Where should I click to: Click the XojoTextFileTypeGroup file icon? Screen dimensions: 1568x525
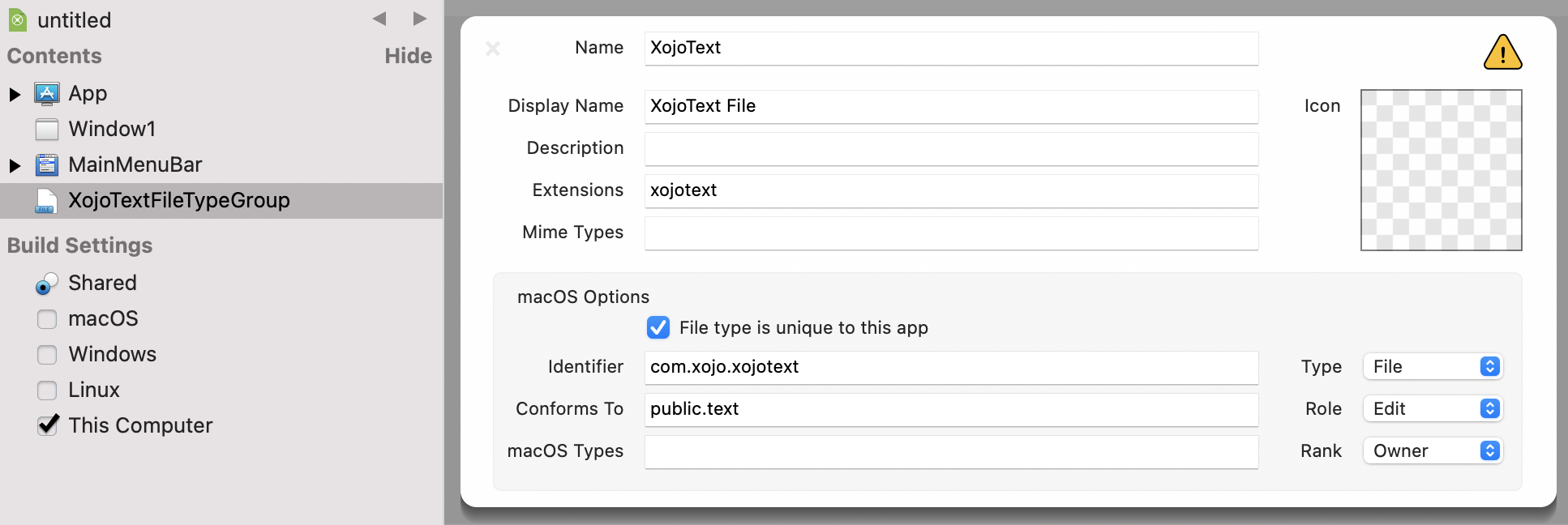coord(47,200)
